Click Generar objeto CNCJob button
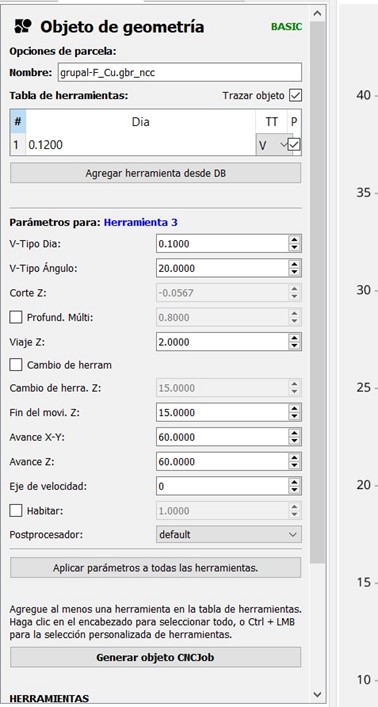Screen dimensions: 378x707 click(156, 657)
